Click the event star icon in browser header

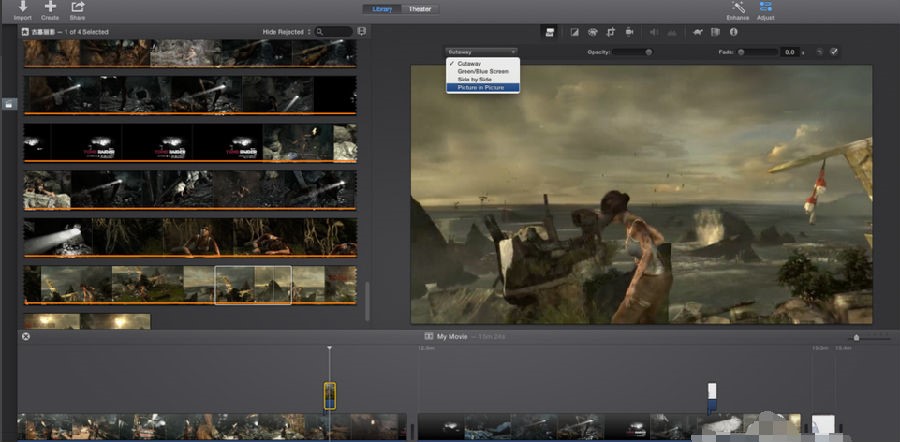(25, 32)
